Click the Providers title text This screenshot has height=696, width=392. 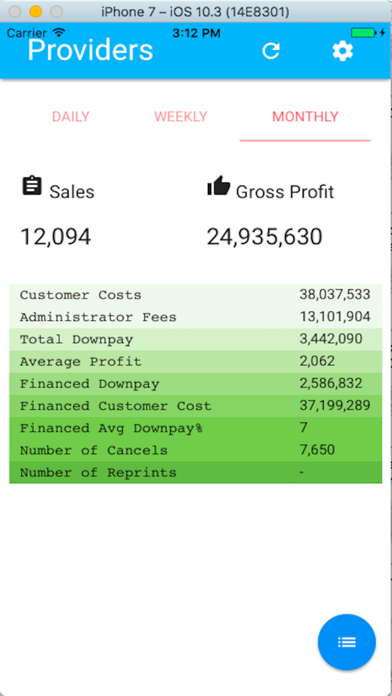pos(91,50)
